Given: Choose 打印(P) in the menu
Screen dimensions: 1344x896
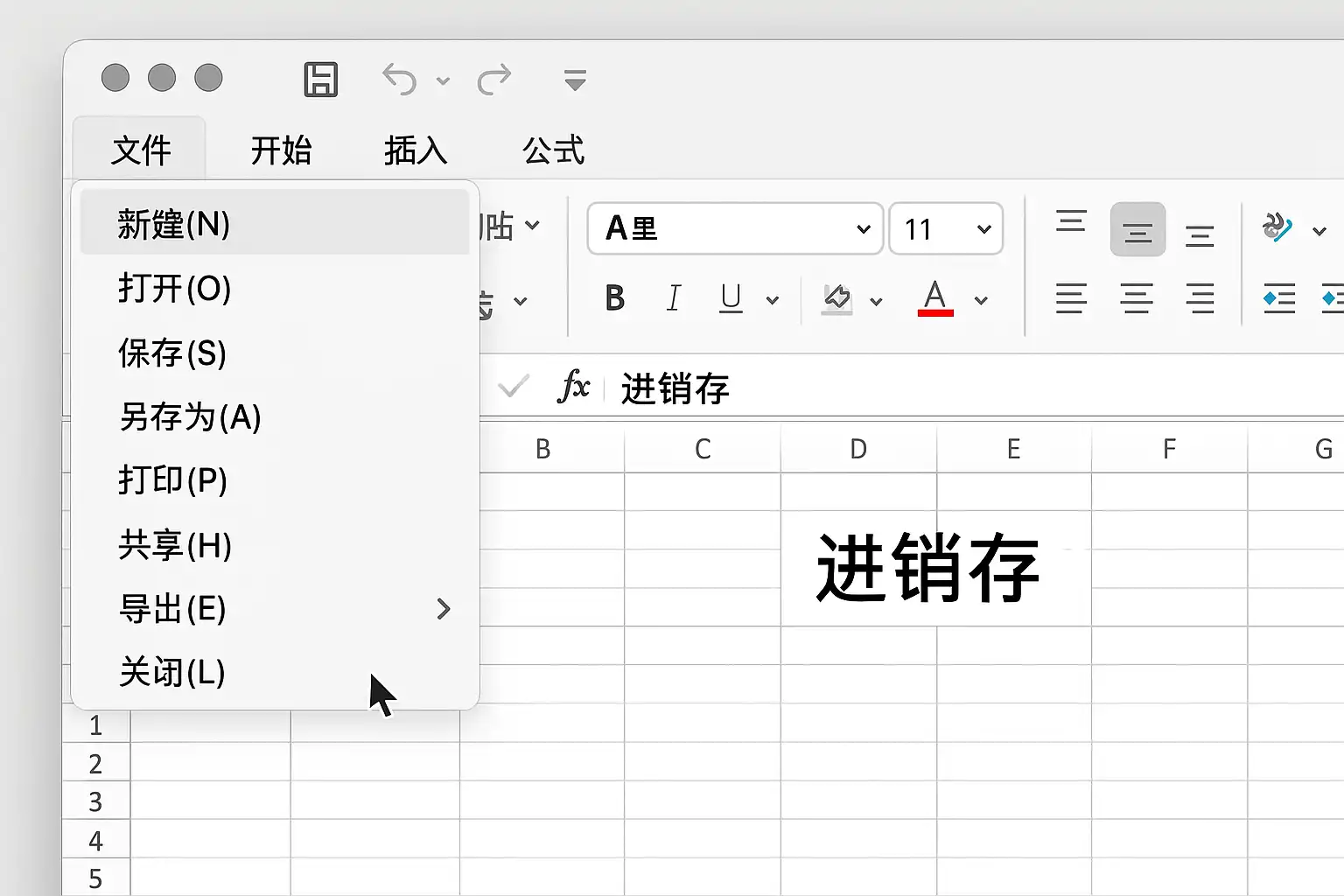Looking at the screenshot, I should click(x=172, y=480).
